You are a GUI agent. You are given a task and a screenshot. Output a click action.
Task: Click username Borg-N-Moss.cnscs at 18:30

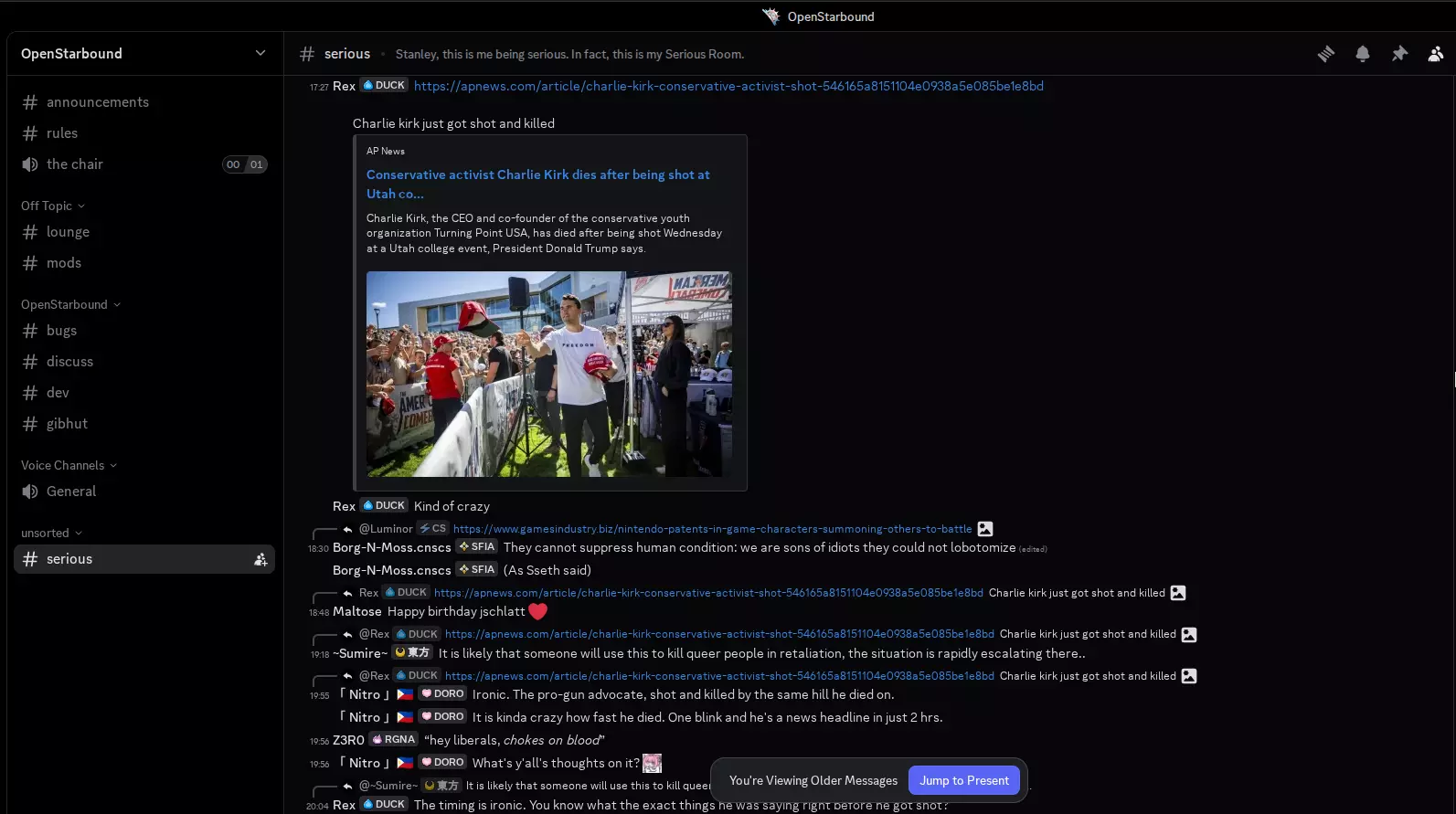click(392, 547)
